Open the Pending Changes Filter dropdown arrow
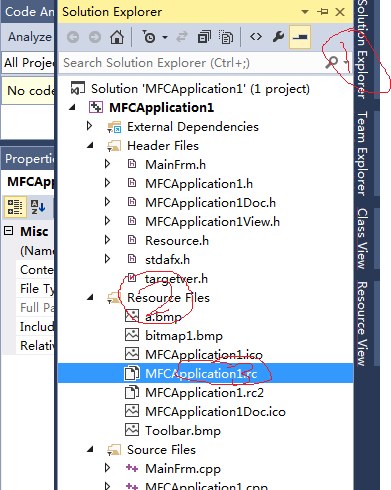Viewport: 391px width, 490px height. point(165,37)
